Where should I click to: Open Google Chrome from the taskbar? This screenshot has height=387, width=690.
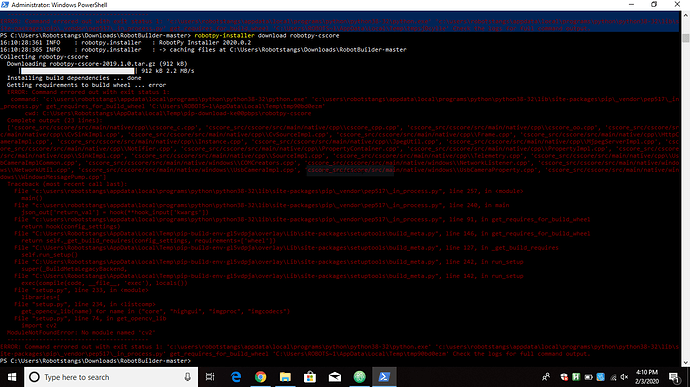click(x=261, y=377)
